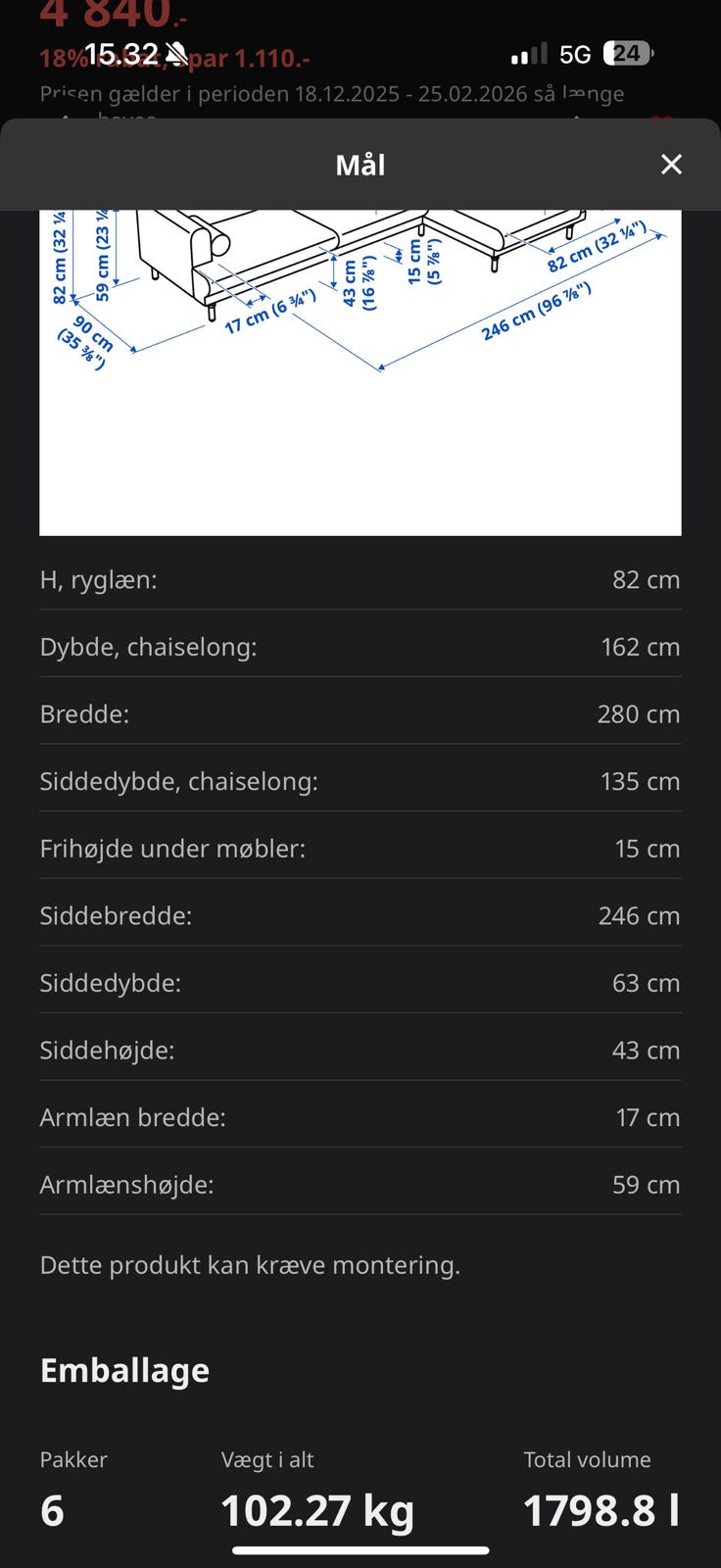
Task: Tap the status bar clock showing 15.32
Action: click(121, 54)
